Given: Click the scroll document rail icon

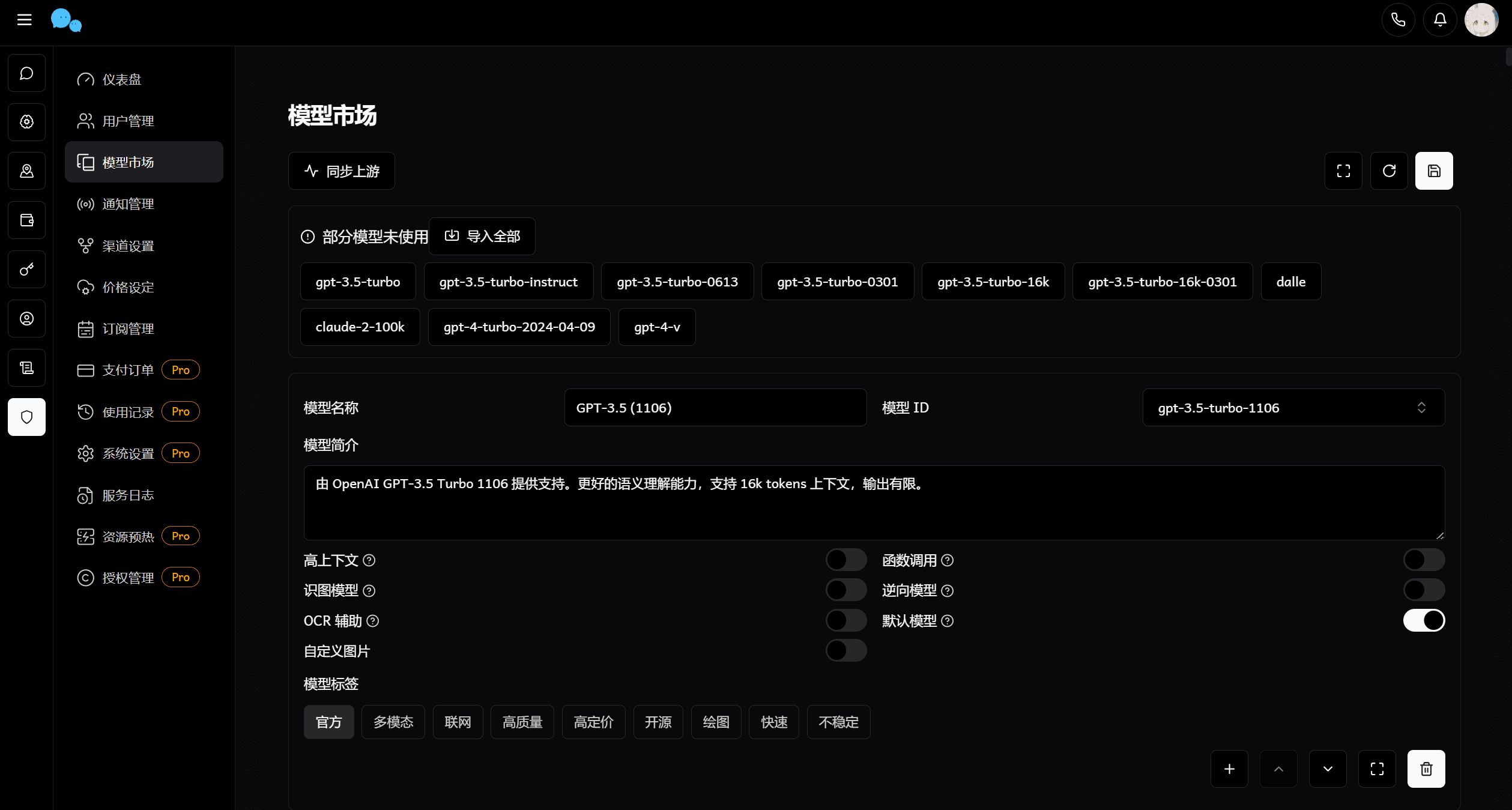Looking at the screenshot, I should [26, 368].
